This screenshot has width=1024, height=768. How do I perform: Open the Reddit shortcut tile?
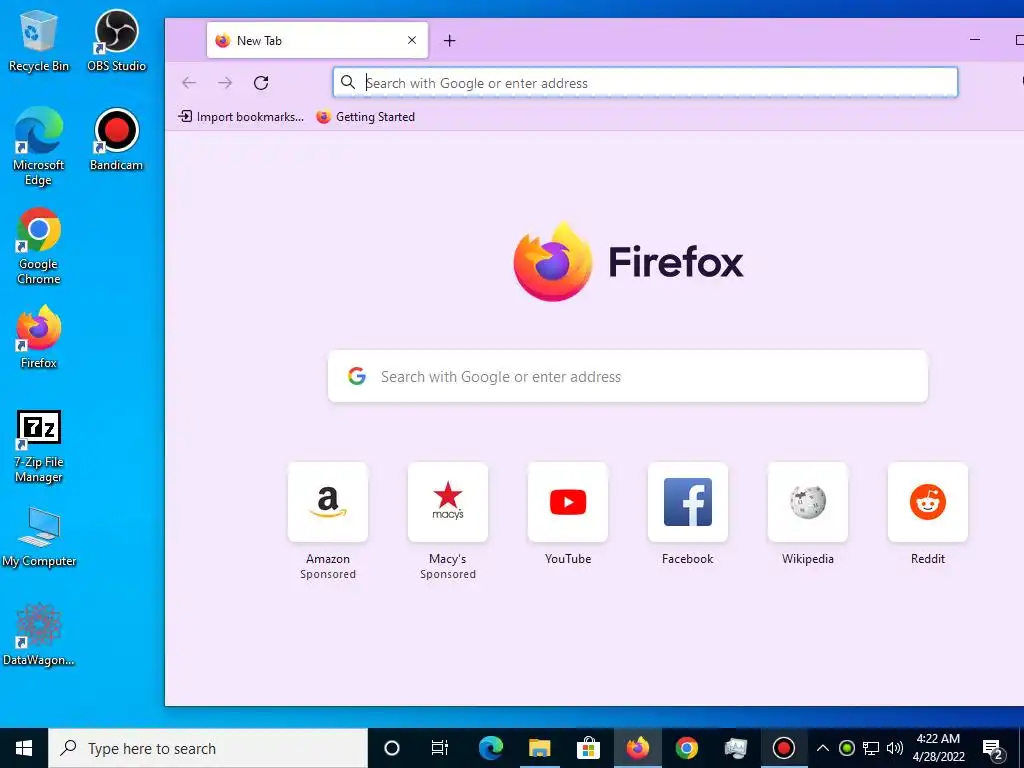click(928, 502)
